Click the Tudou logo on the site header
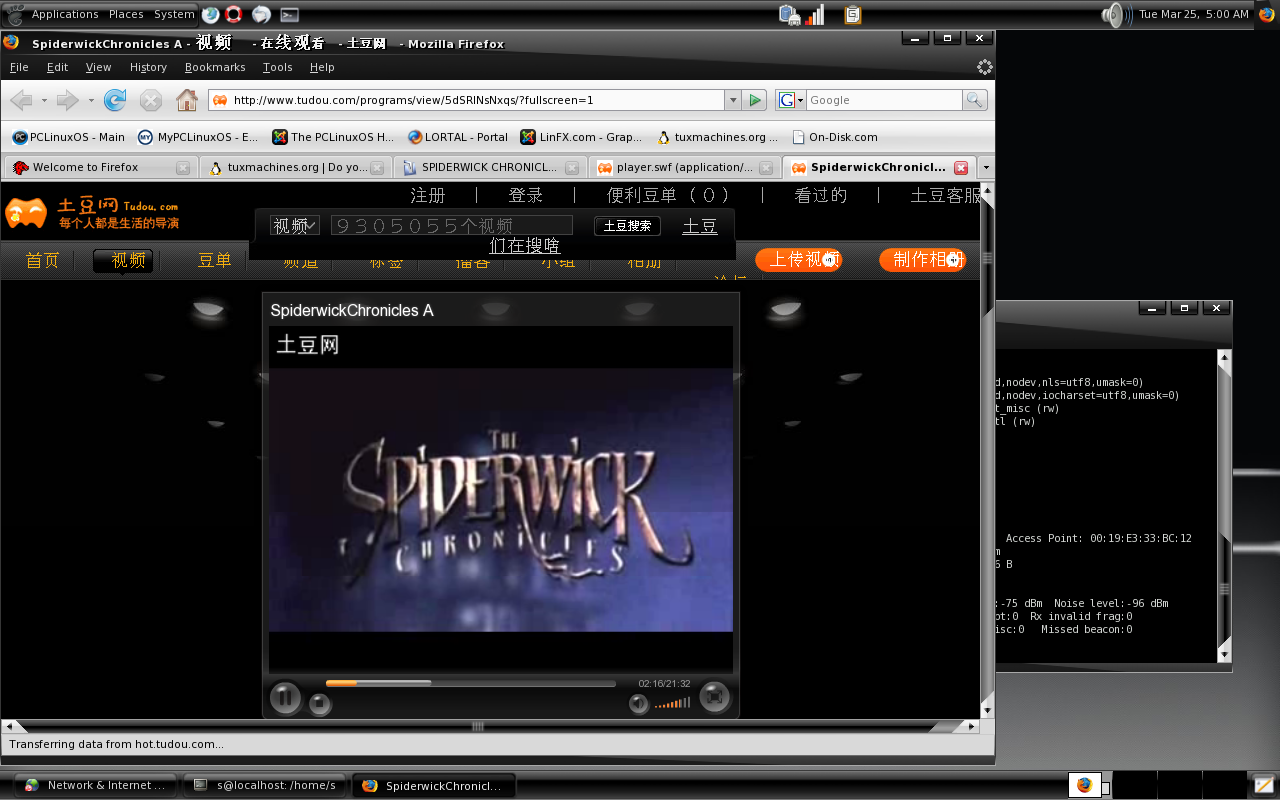The width and height of the screenshot is (1280, 800). pyautogui.click(x=92, y=213)
